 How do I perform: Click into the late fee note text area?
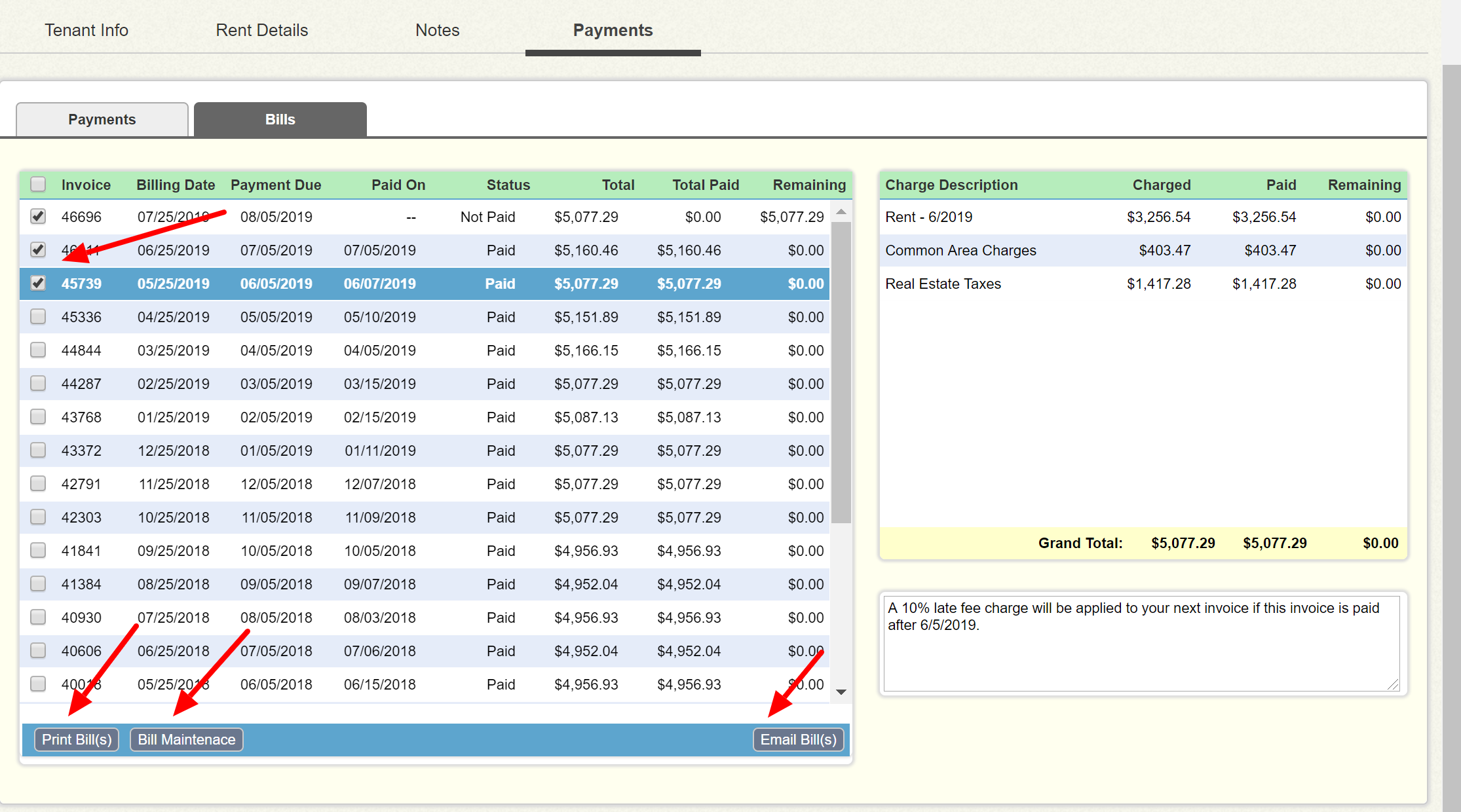[1141, 643]
